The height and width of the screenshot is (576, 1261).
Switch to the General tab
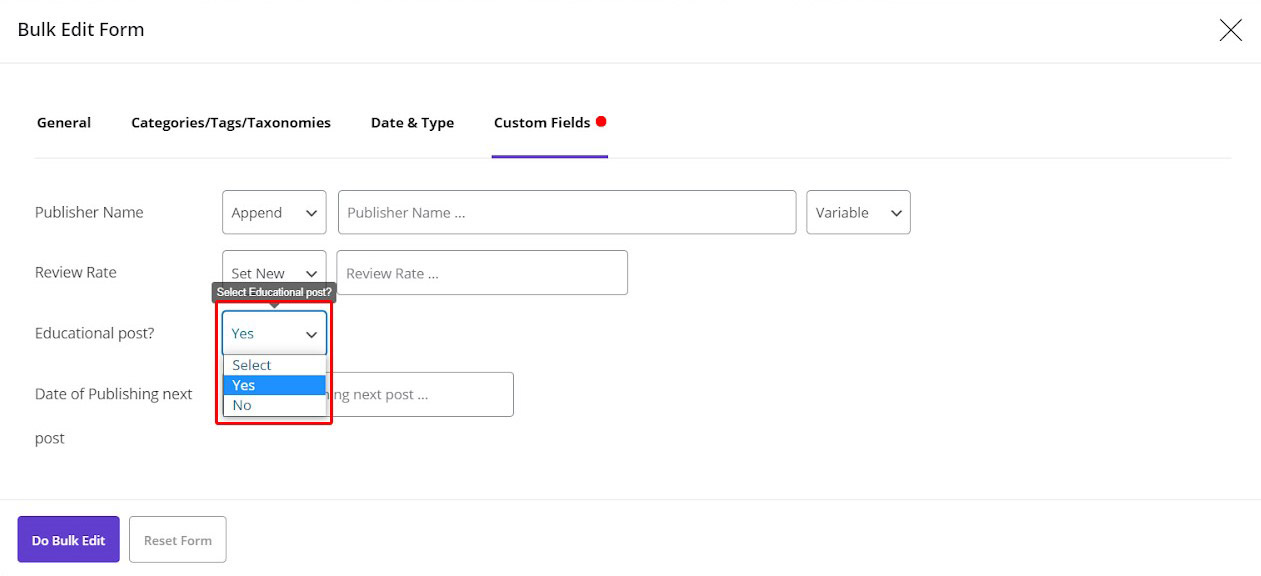tap(64, 123)
